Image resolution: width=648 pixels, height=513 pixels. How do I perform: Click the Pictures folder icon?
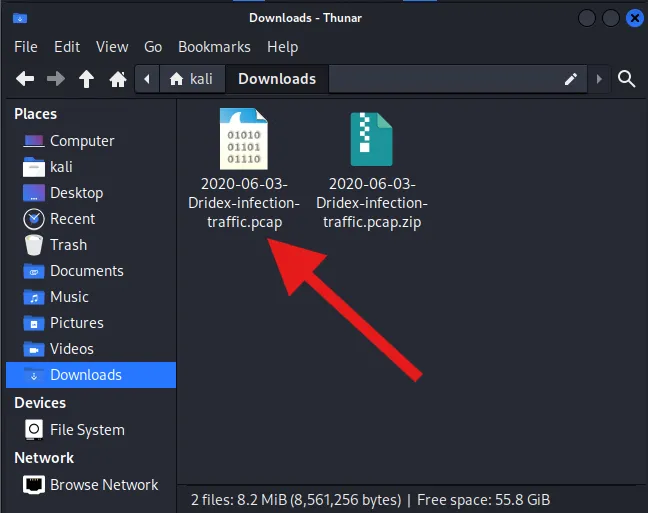point(34,323)
